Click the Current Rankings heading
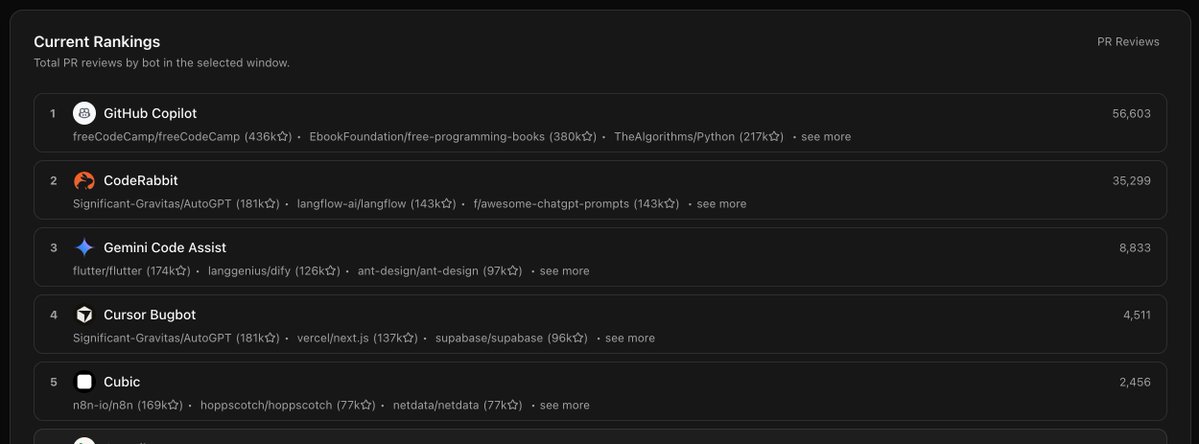1199x444 pixels. [x=97, y=42]
